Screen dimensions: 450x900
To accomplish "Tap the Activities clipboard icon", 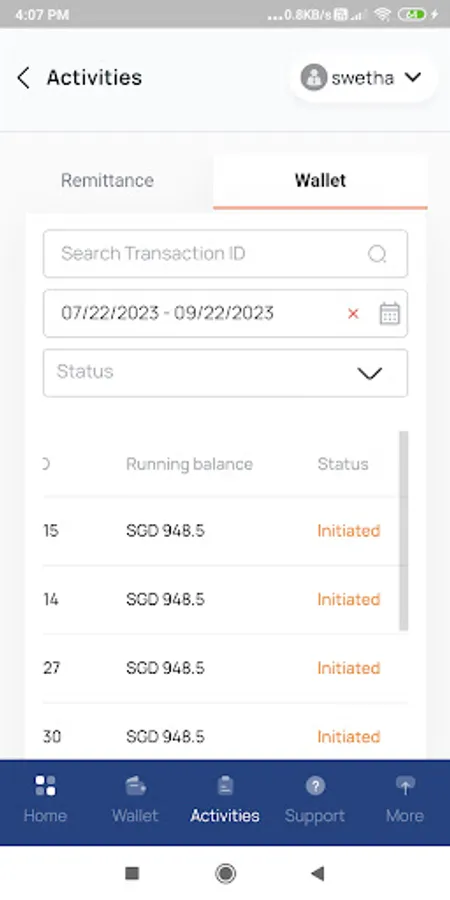I will click(x=225, y=785).
